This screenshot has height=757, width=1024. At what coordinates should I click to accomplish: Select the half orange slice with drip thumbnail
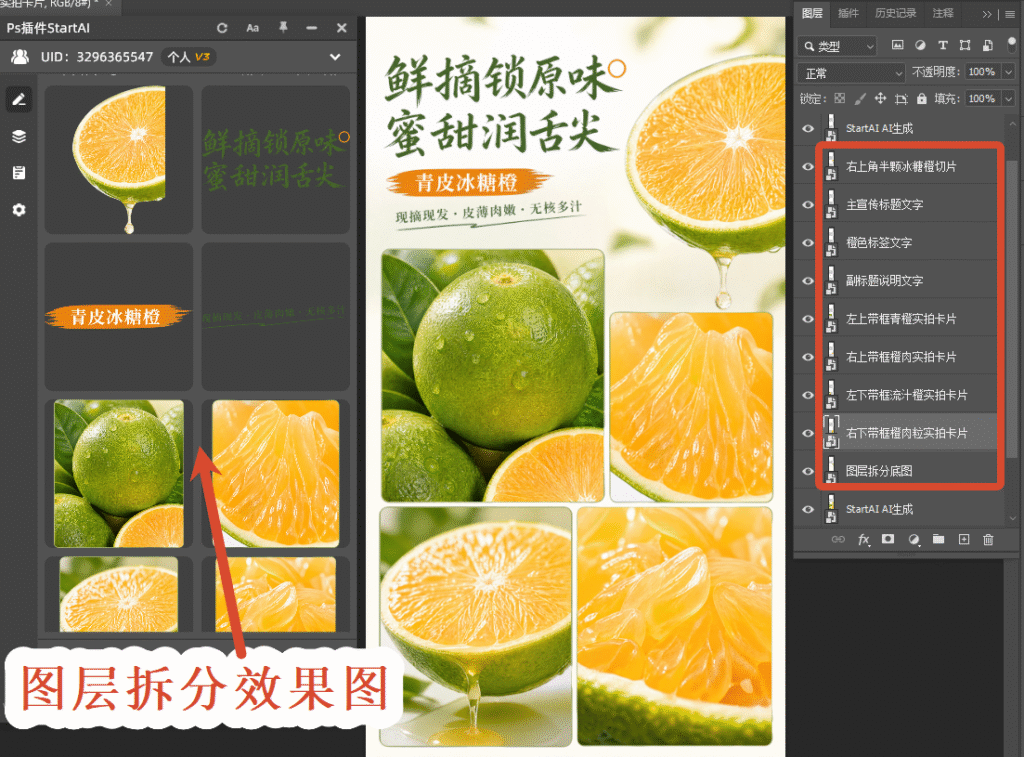click(x=118, y=159)
